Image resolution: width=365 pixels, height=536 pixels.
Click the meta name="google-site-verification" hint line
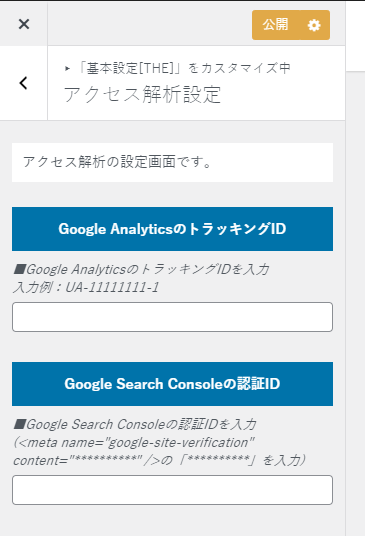[134, 443]
